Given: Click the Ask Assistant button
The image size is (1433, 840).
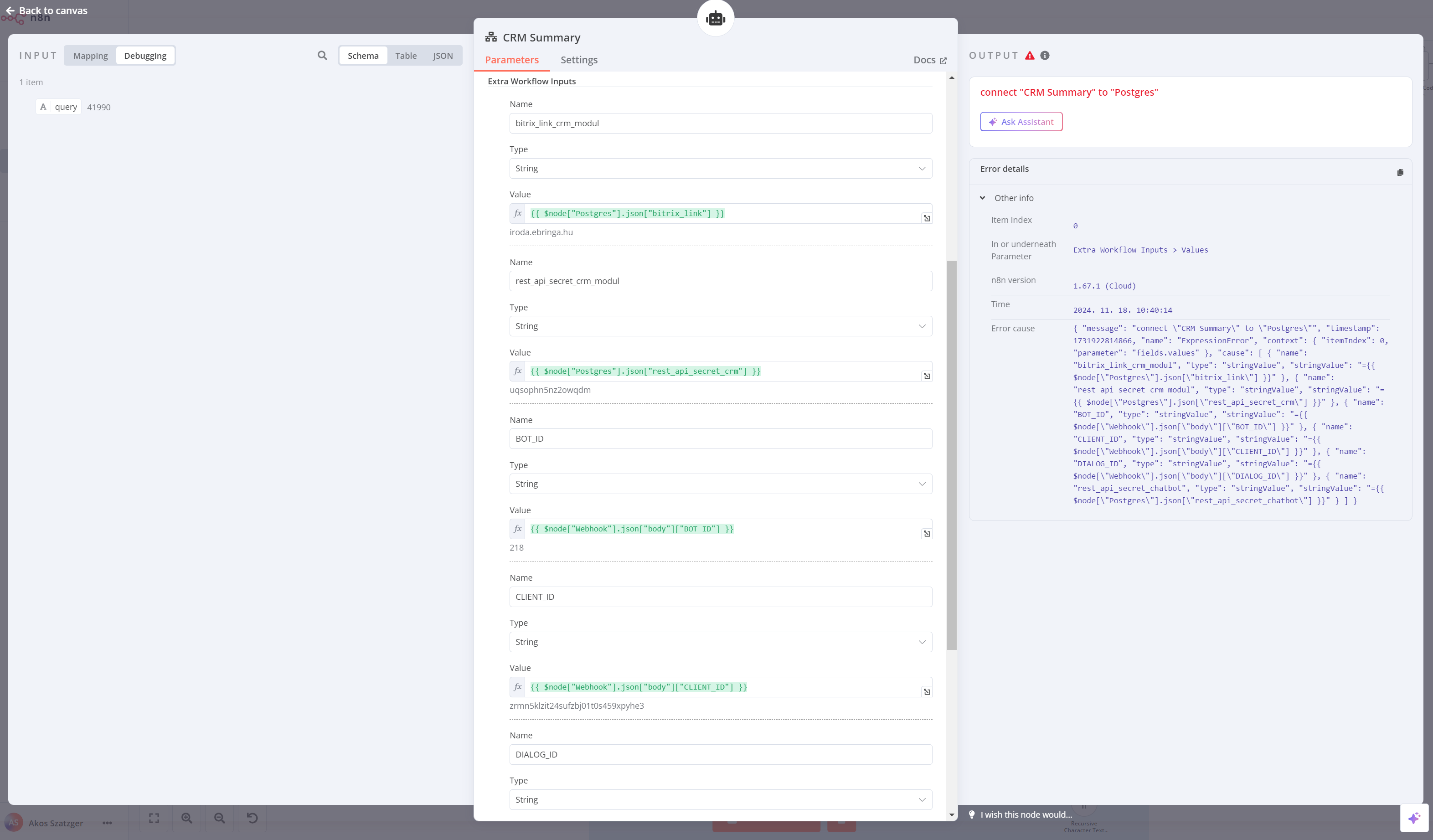Looking at the screenshot, I should 1021,122.
